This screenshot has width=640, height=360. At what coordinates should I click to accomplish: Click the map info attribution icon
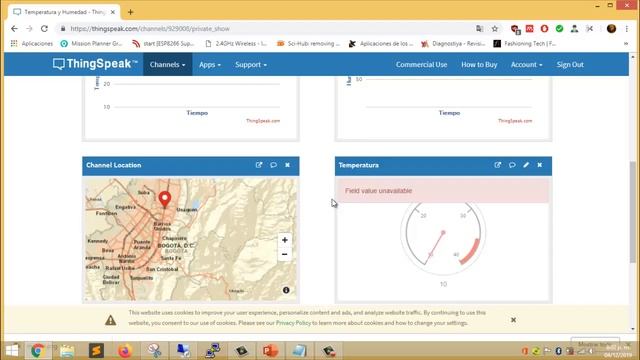(x=286, y=290)
